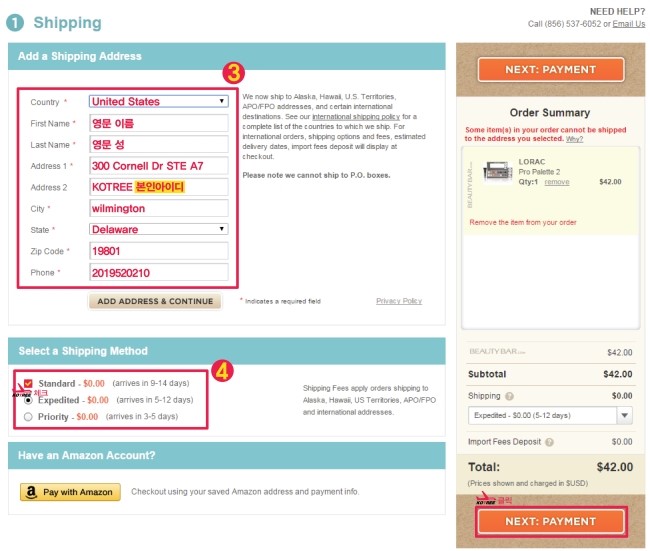Click the City field showing wilmington
This screenshot has height=551, width=650.
pos(158,208)
